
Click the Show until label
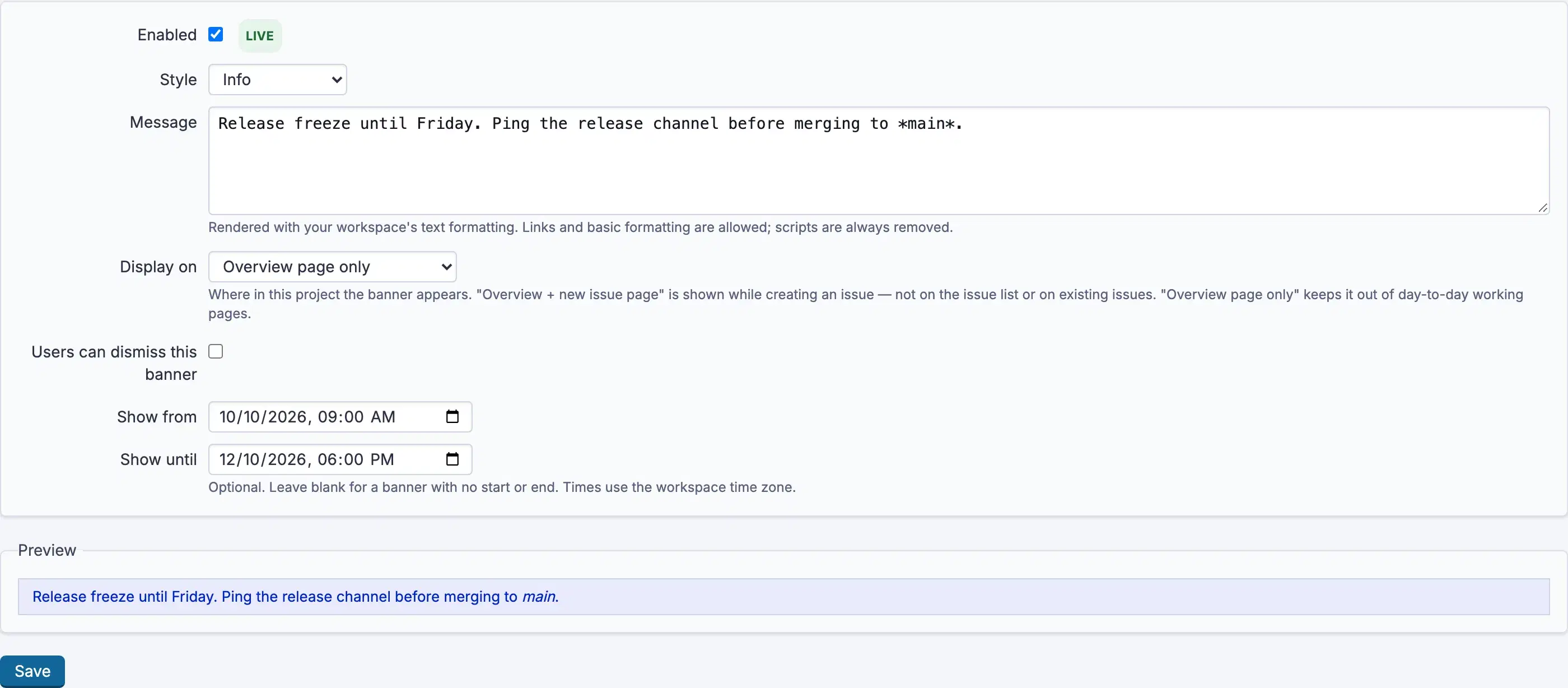(x=158, y=459)
